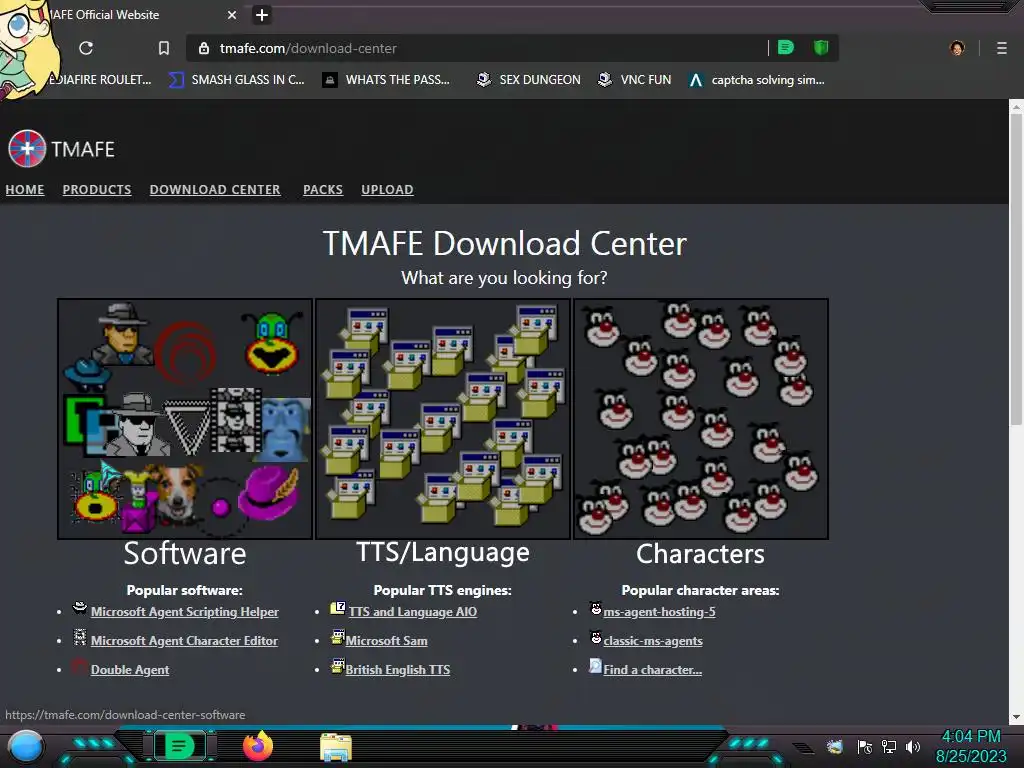1024x768 pixels.
Task: Click the scrollbar down arrow
Action: 1016,717
